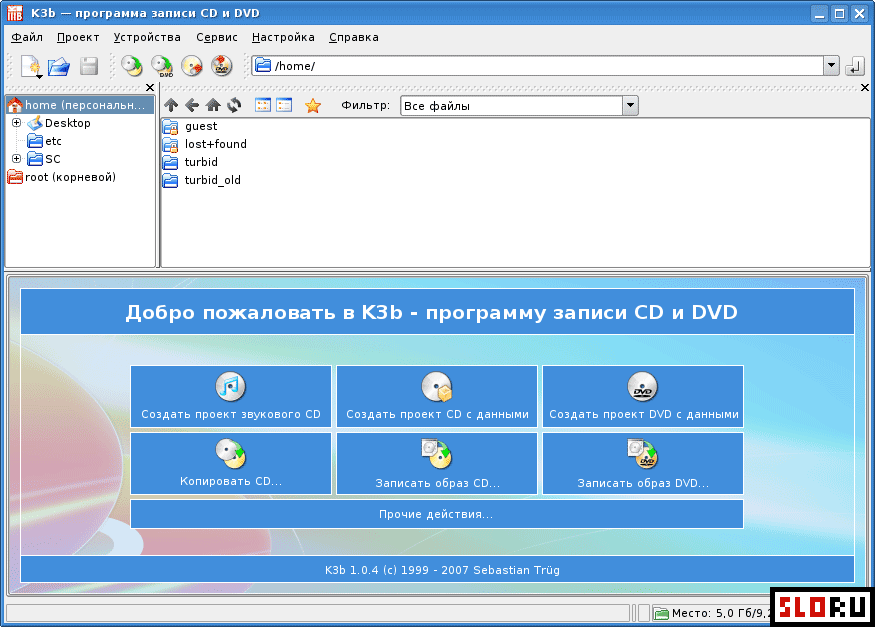Click the free space icon in the status bar
875x627 pixels.
pos(661,614)
